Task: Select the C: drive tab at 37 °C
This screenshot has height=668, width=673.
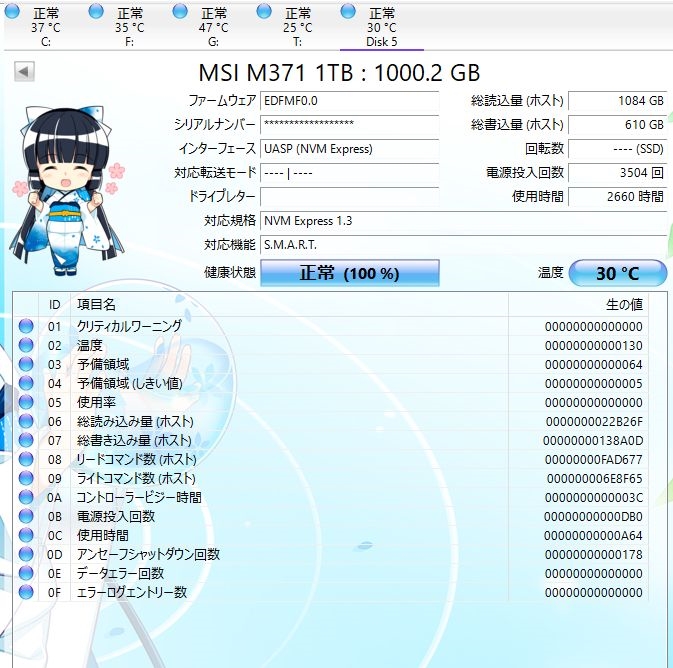Action: [x=45, y=27]
